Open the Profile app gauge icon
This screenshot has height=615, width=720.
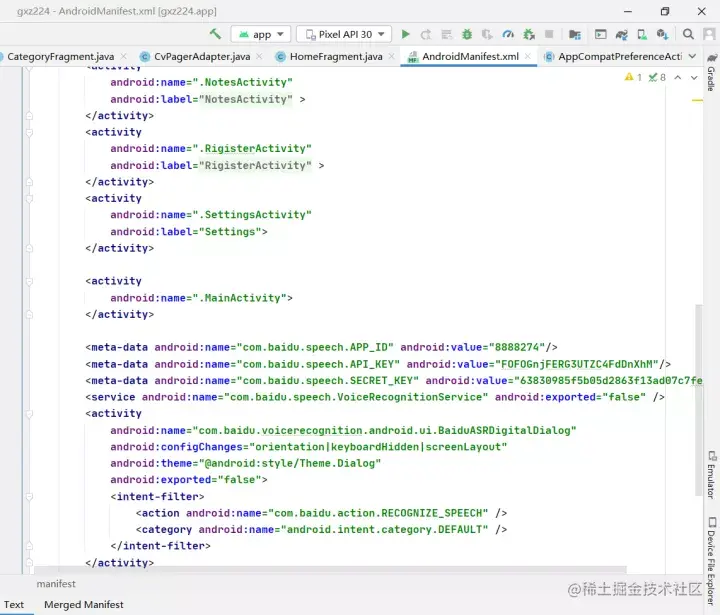point(508,34)
